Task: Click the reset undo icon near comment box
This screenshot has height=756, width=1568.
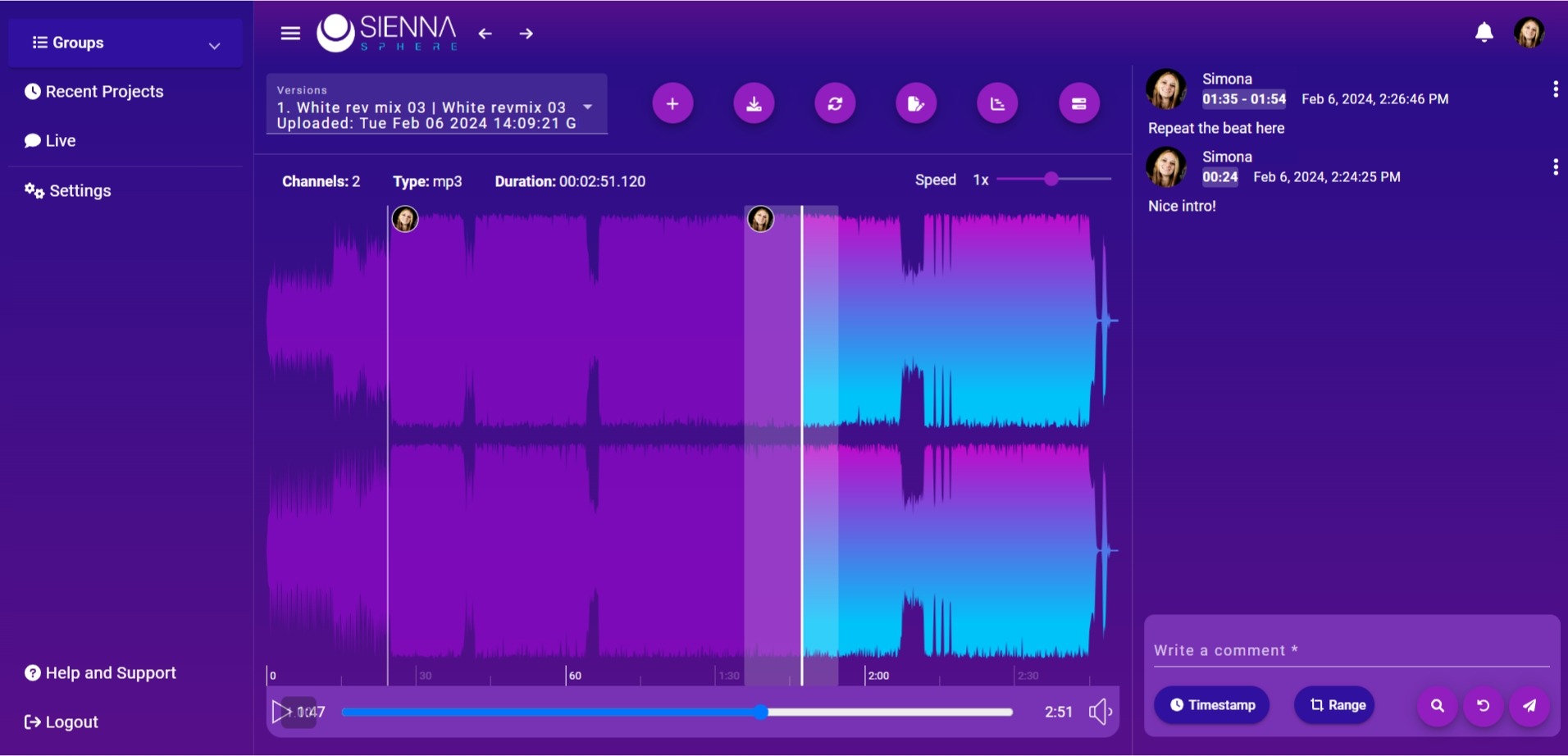Action: 1483,705
